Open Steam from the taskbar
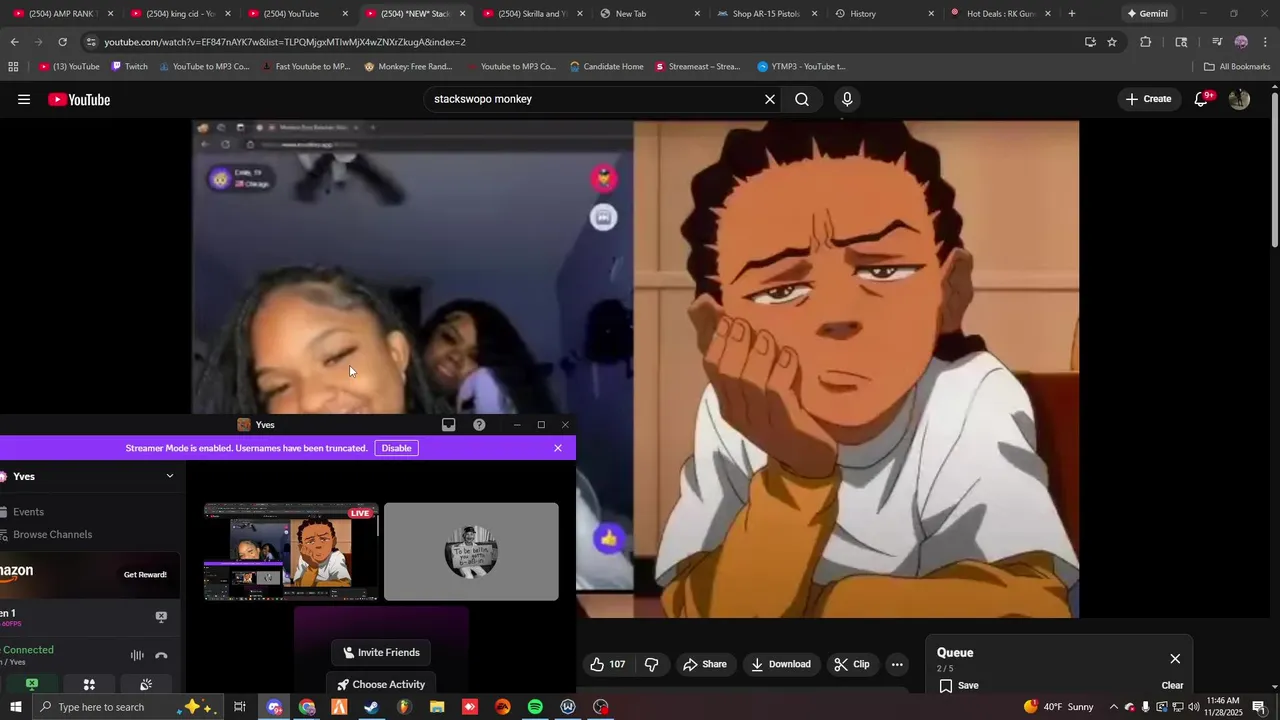The height and width of the screenshot is (720, 1280). point(371,707)
